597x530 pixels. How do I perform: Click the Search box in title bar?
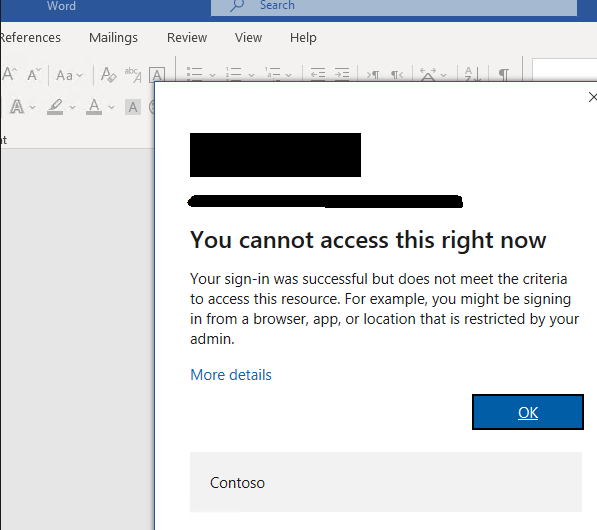[x=394, y=6]
